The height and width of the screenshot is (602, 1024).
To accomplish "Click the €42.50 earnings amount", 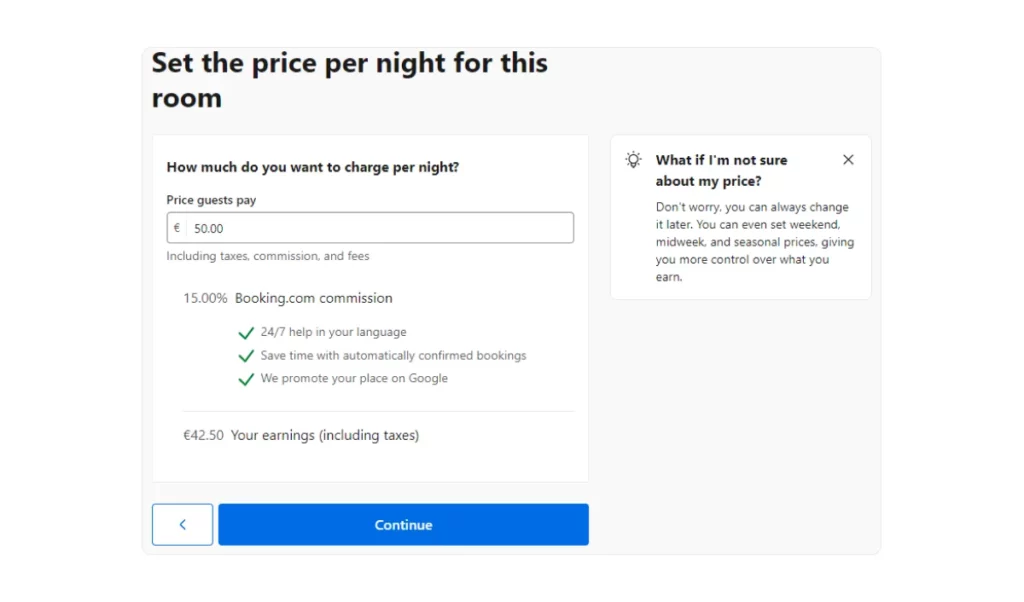I will (x=203, y=436).
